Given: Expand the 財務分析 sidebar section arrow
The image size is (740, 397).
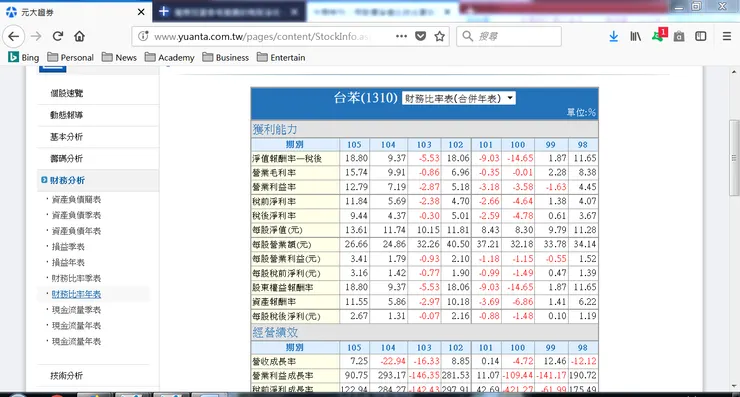Looking at the screenshot, I should (x=44, y=180).
